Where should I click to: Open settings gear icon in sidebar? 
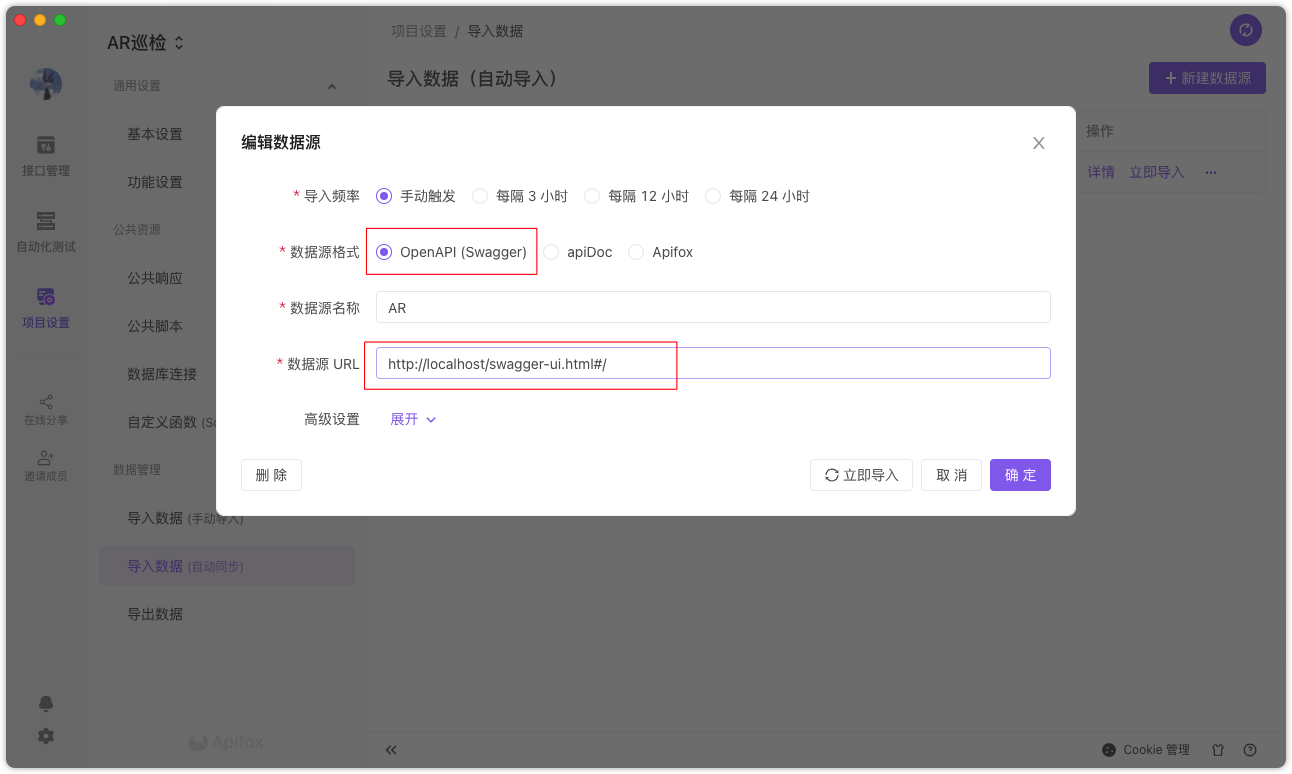[46, 736]
